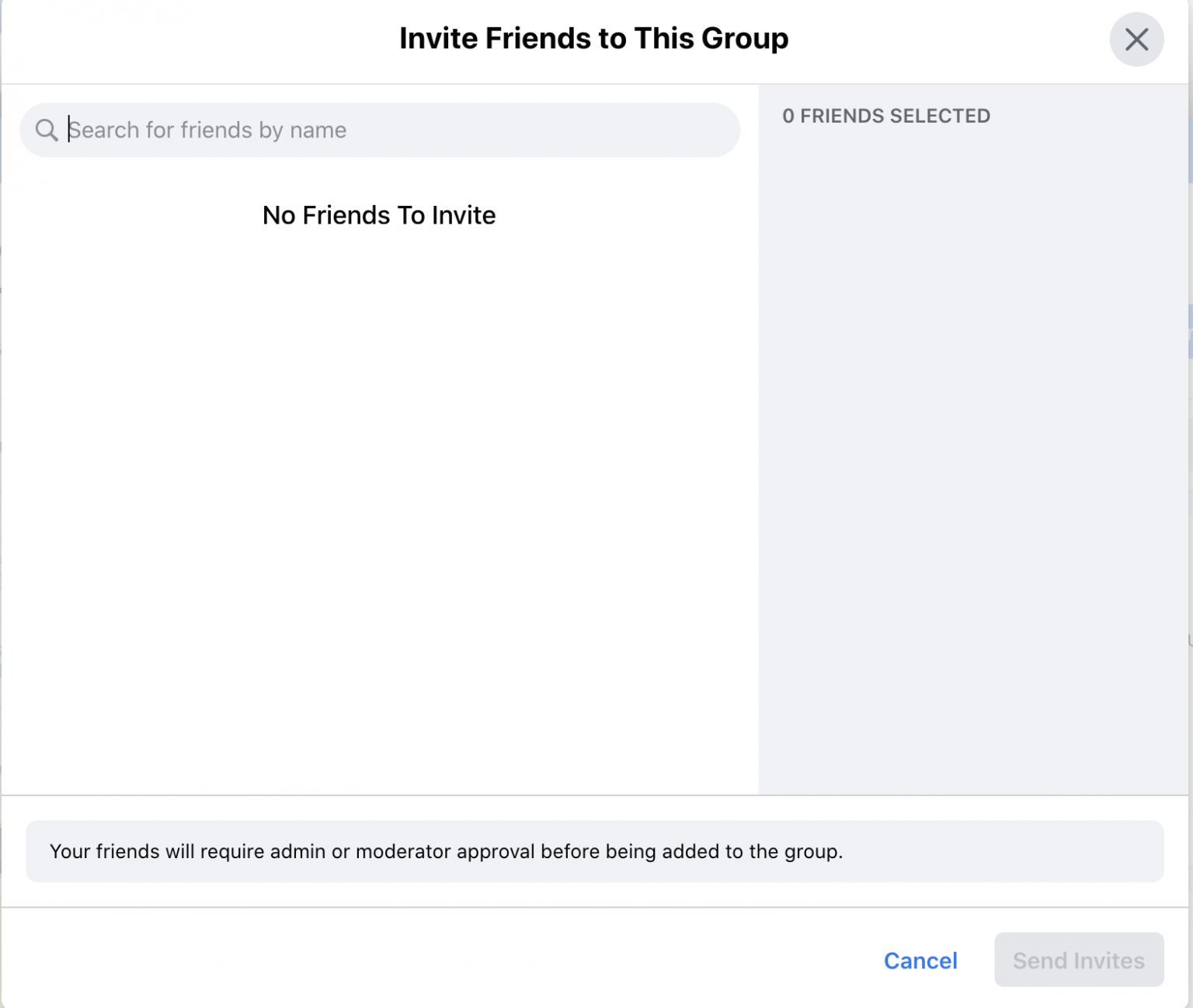The height and width of the screenshot is (1008, 1193).
Task: Click the empty friends list area
Action: point(378,505)
